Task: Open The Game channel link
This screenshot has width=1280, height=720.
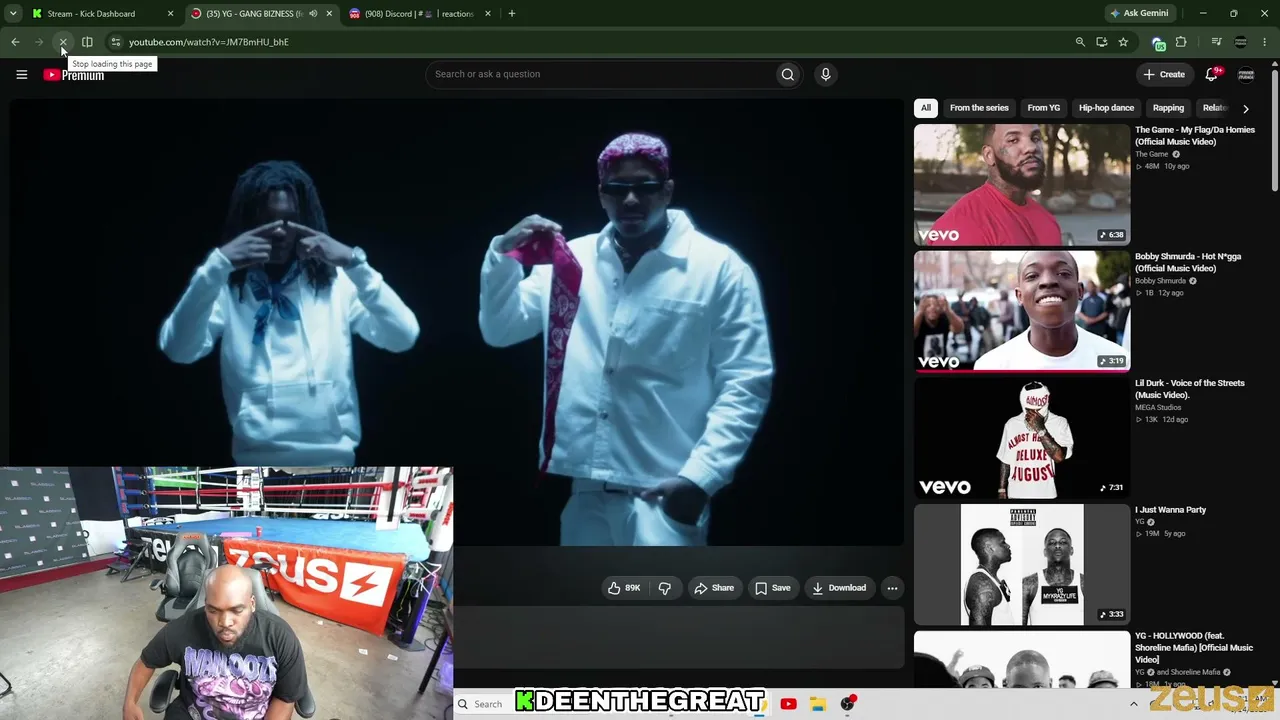Action: pyautogui.click(x=1151, y=154)
